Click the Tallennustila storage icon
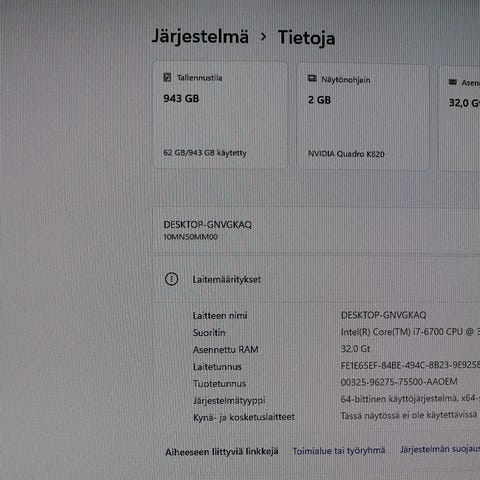480x480 pixels. [x=167, y=77]
